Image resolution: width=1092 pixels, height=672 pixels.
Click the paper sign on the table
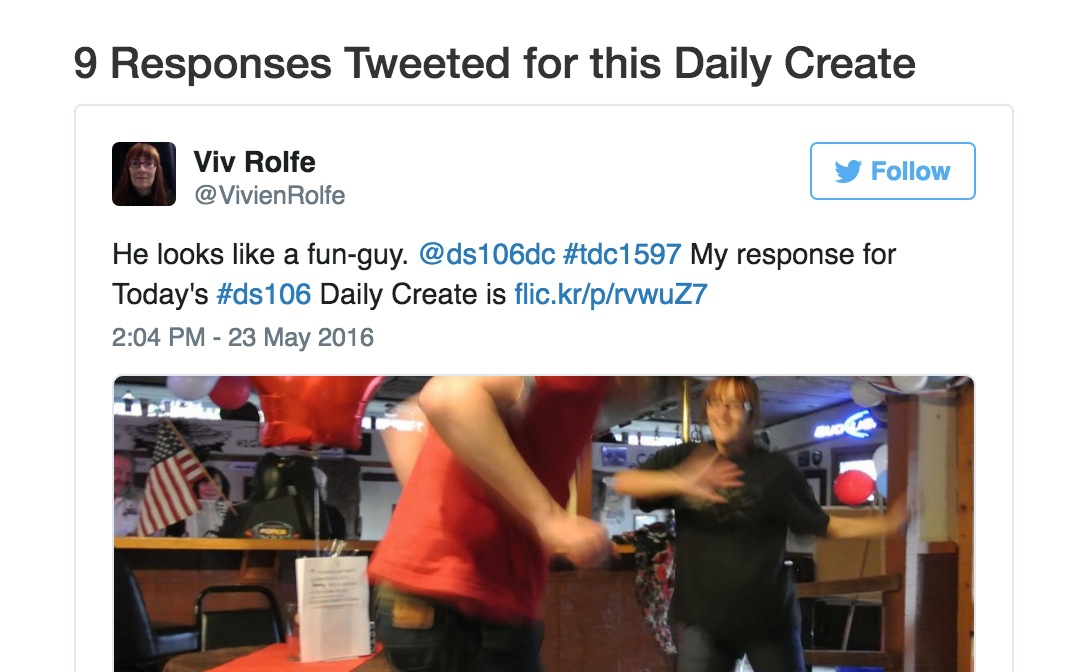point(332,604)
